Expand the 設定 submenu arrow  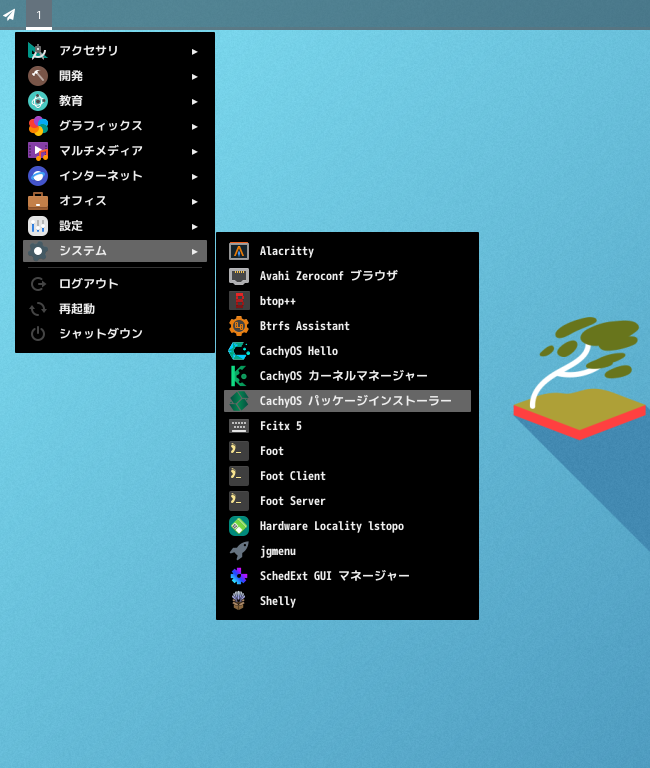click(194, 226)
